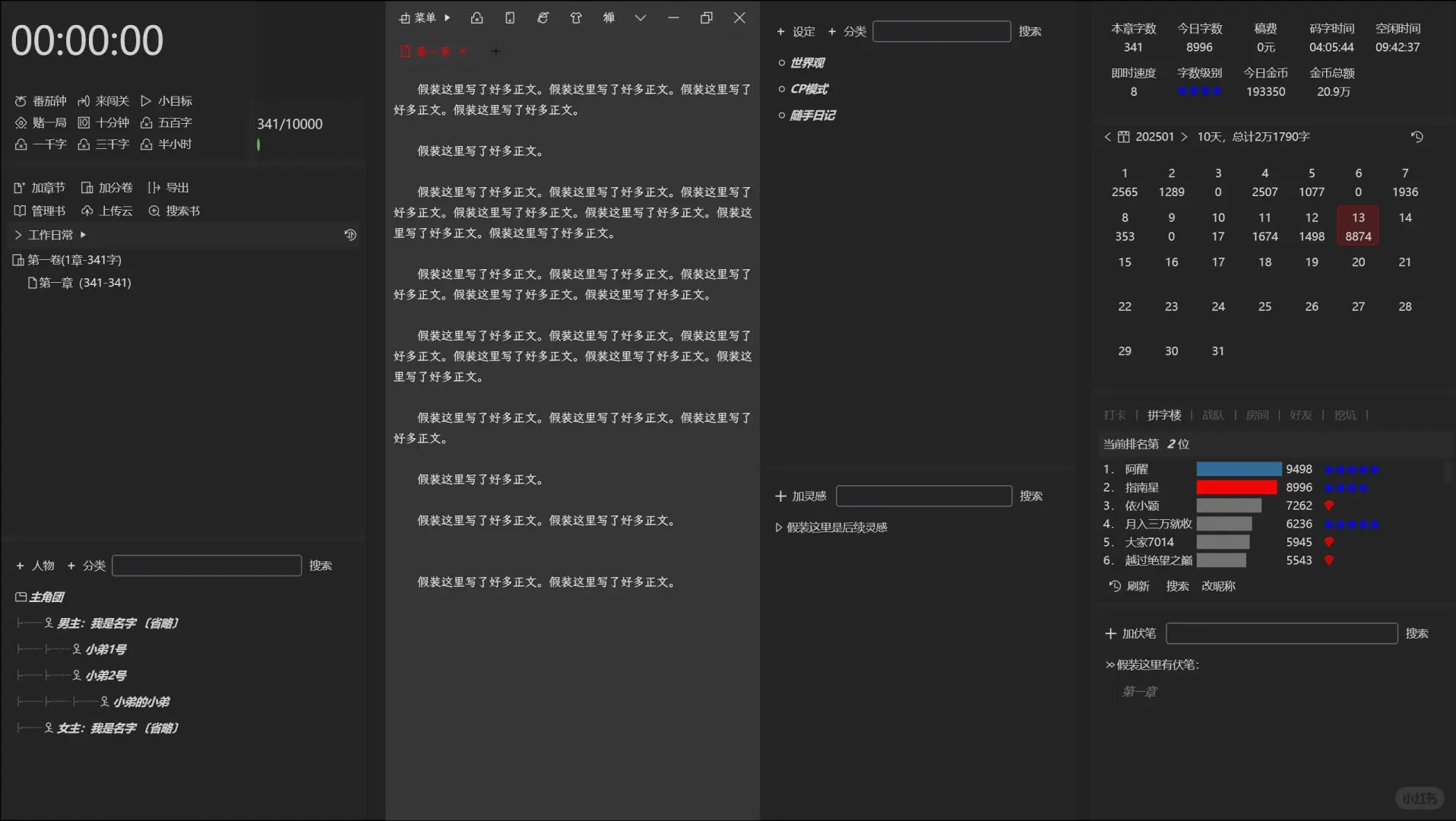1456x821 pixels.
Task: Open the 来闯关 challenge mode
Action: click(104, 101)
